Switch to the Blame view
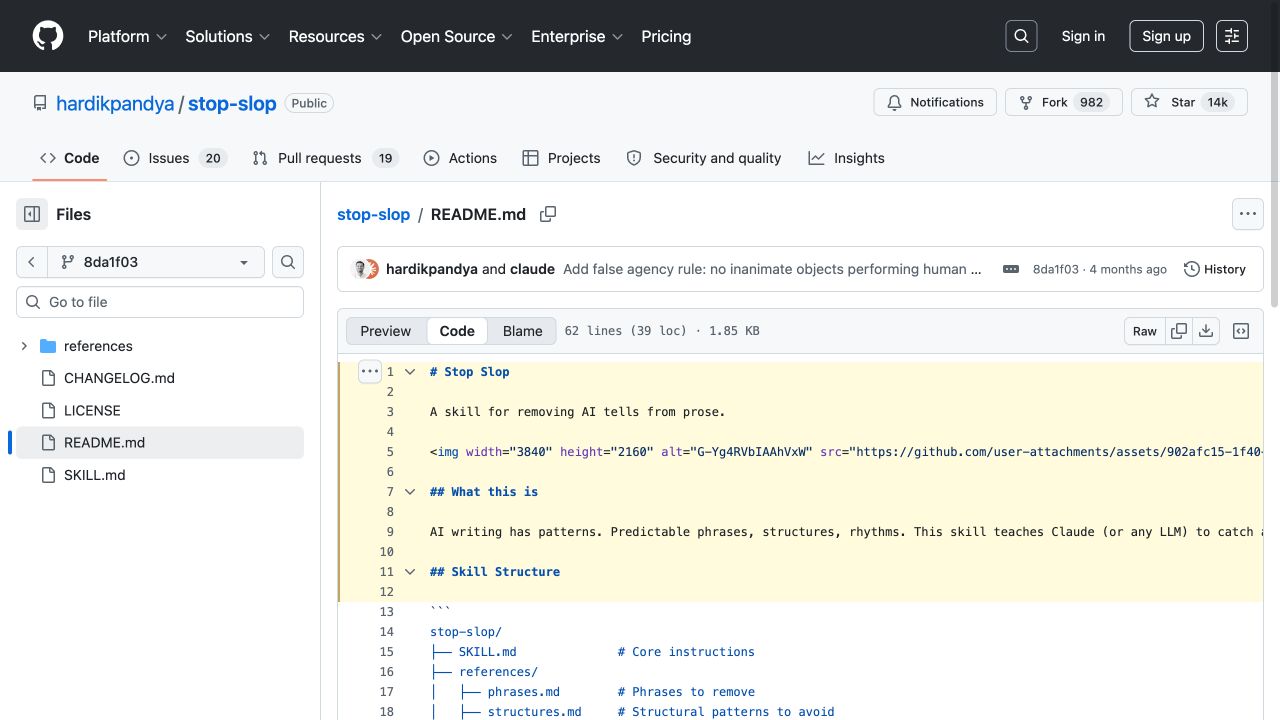The image size is (1280, 720). [523, 331]
